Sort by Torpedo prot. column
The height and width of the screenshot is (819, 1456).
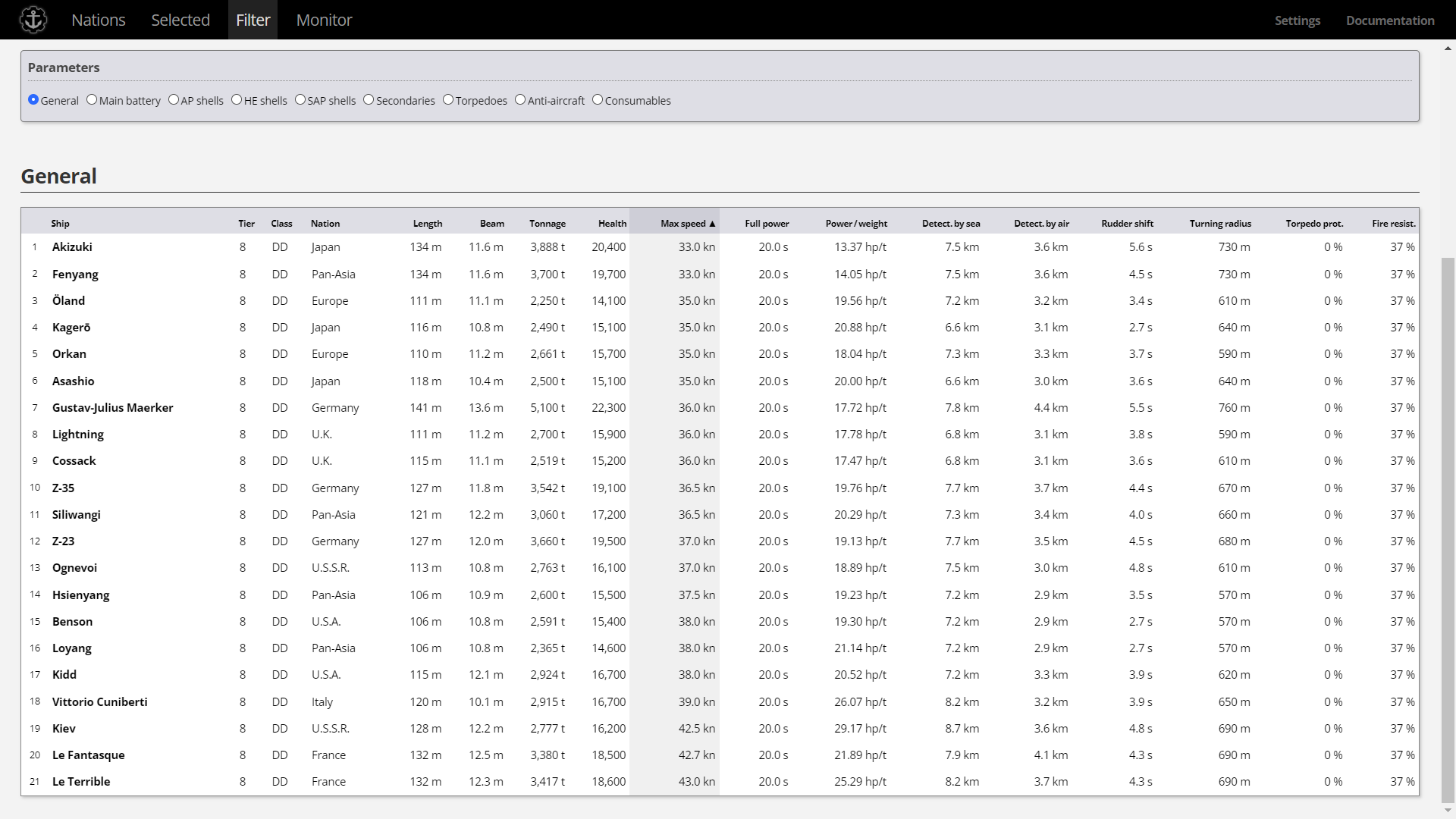[1314, 223]
